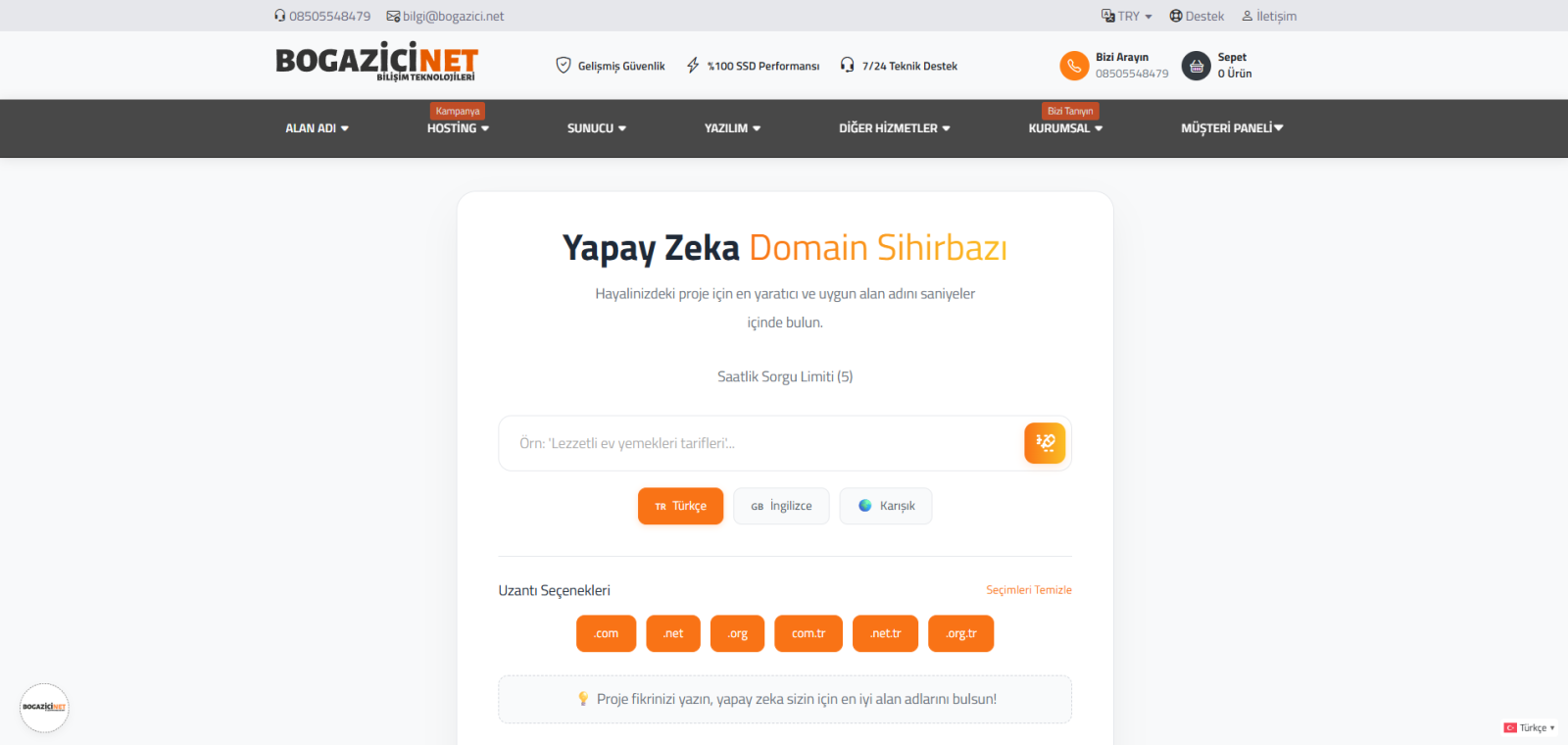This screenshot has height=745, width=1568.
Task: Toggle the .com extension option
Action: pos(606,633)
